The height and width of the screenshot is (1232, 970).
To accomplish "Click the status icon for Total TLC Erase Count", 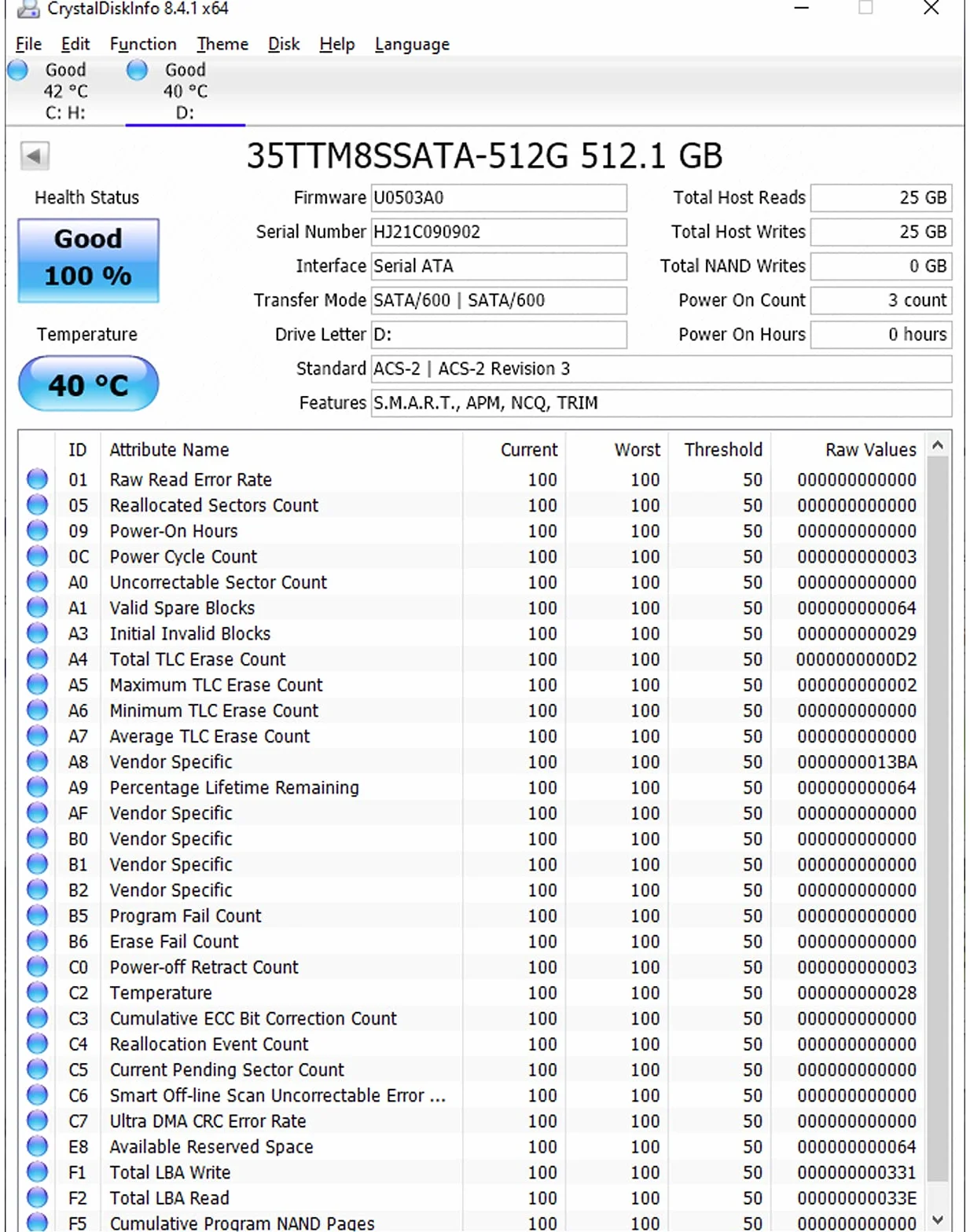I will [37, 658].
